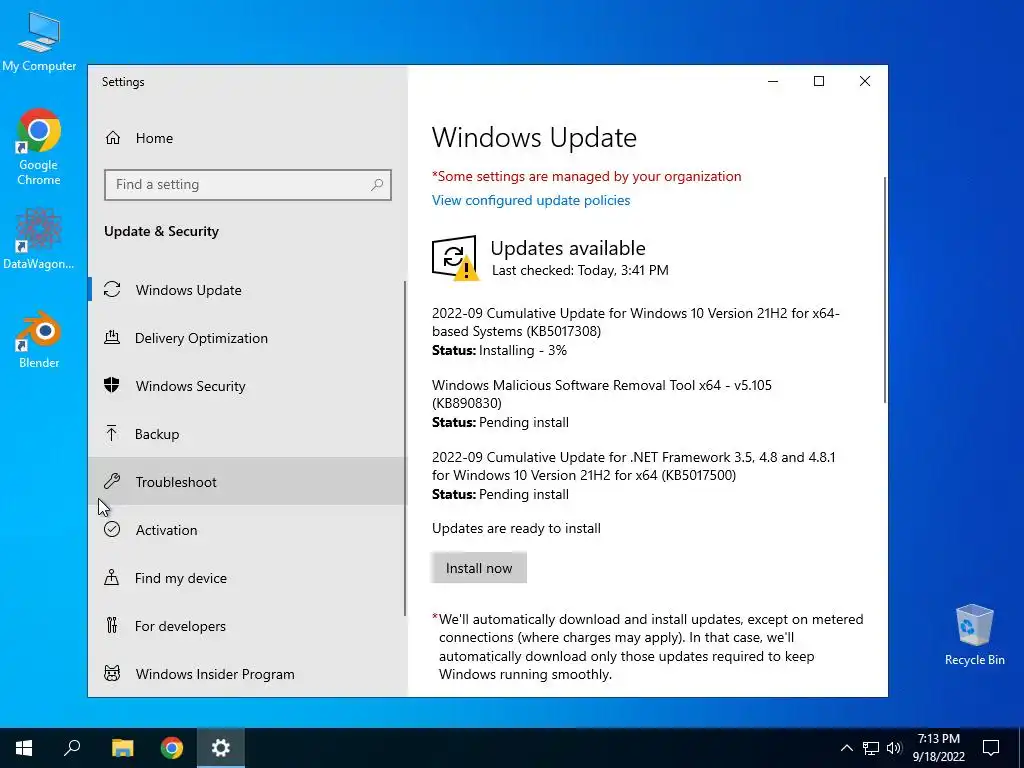Click the Windows Update sync arrows icon
The height and width of the screenshot is (768, 1024).
click(x=112, y=289)
